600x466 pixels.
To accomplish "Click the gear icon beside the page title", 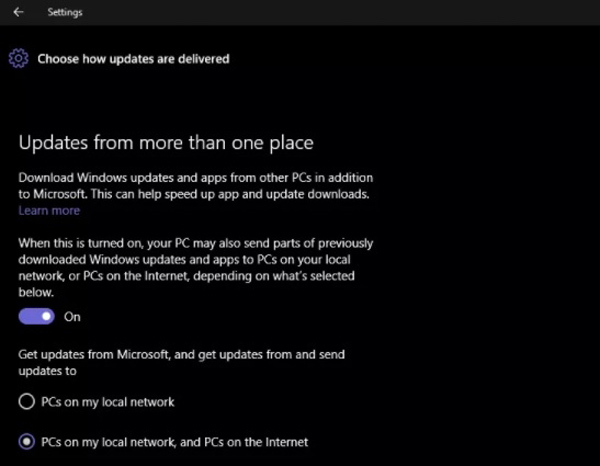I will coord(18,59).
